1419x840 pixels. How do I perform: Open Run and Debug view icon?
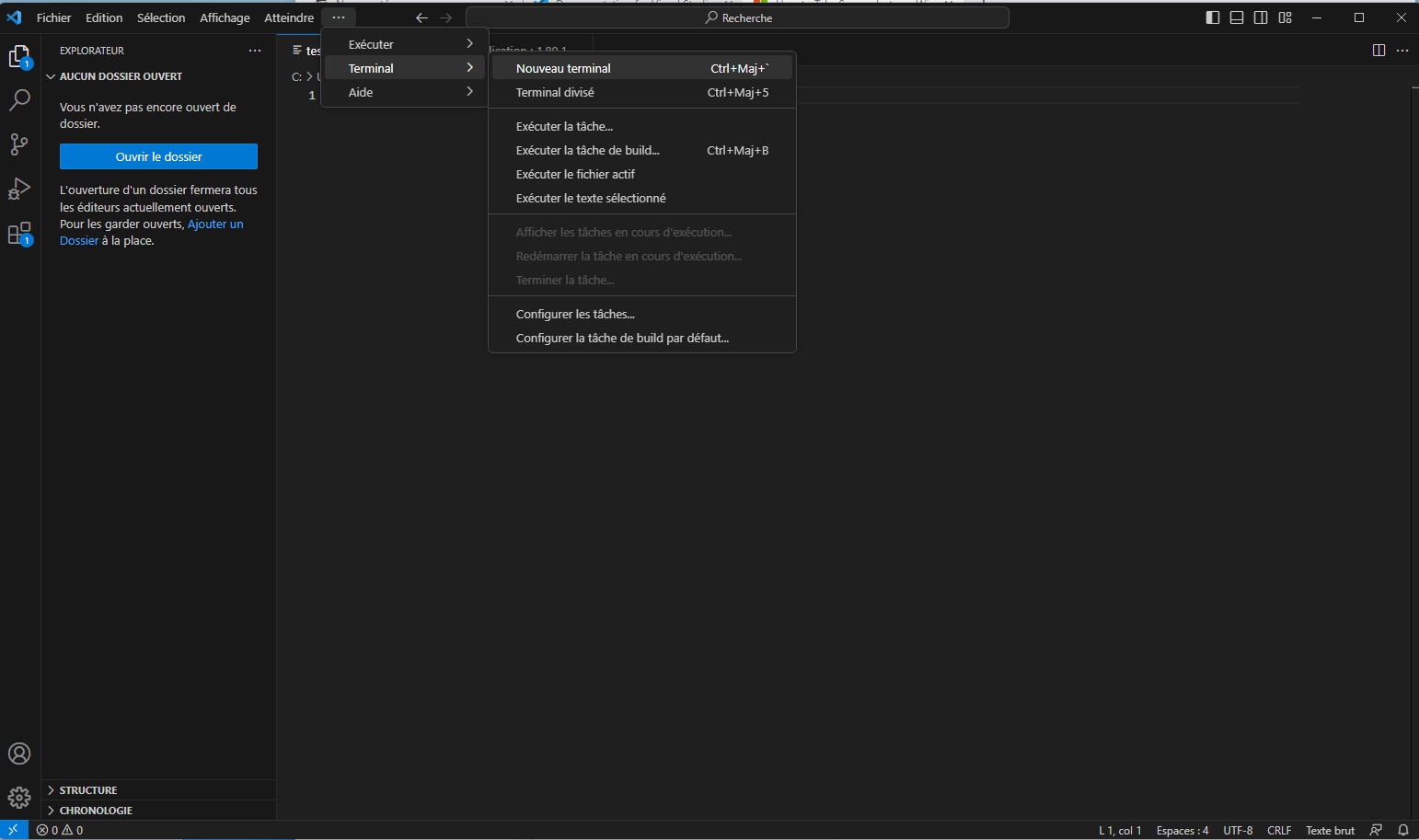tap(19, 189)
